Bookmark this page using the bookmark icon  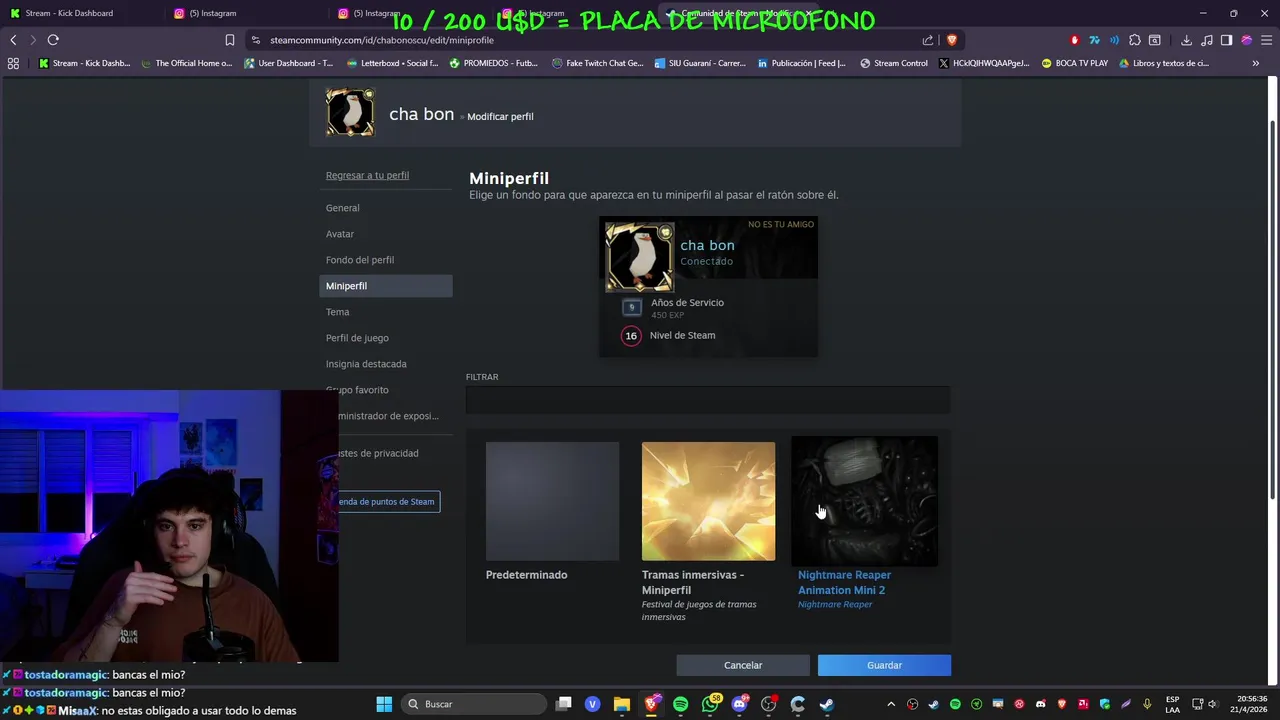tap(230, 40)
